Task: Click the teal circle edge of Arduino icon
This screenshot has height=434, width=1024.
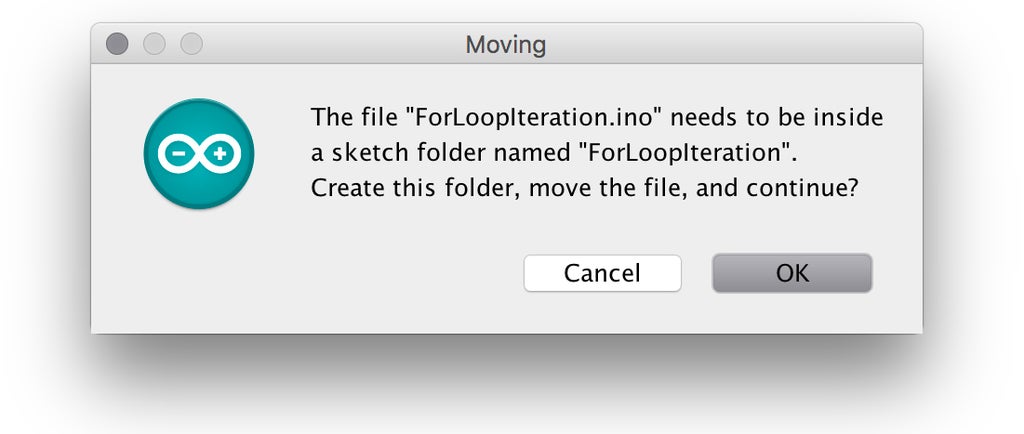Action: point(148,154)
